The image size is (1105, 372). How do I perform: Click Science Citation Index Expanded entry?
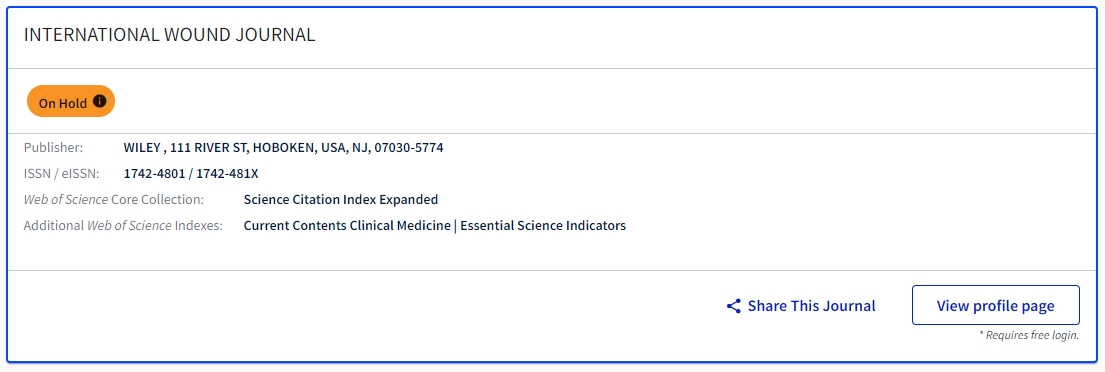pos(340,199)
